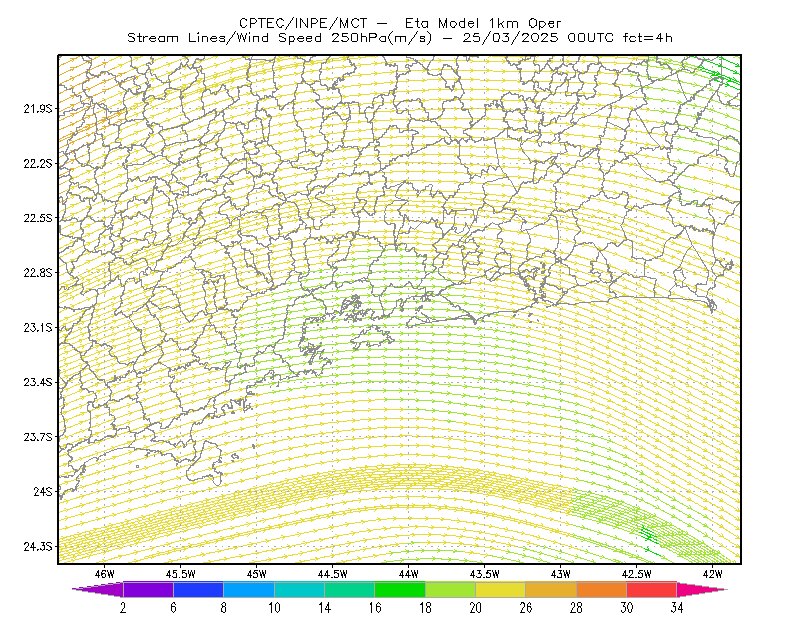Click the cyan 10-14 legend segment
The image size is (800, 618).
click(x=299, y=589)
